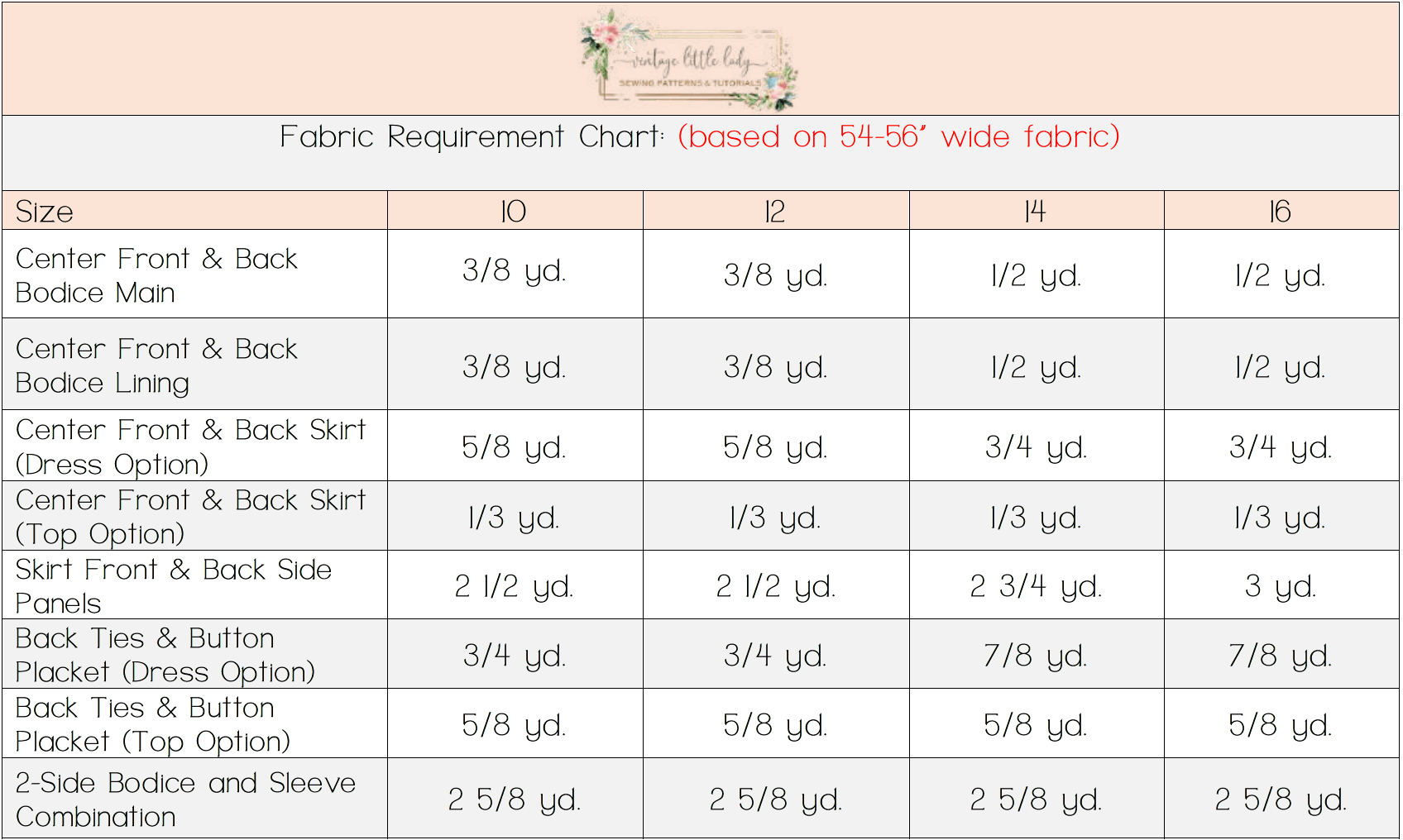
Task: Select the 'Fabric Requirement Chart:' title text
Action: [x=472, y=136]
